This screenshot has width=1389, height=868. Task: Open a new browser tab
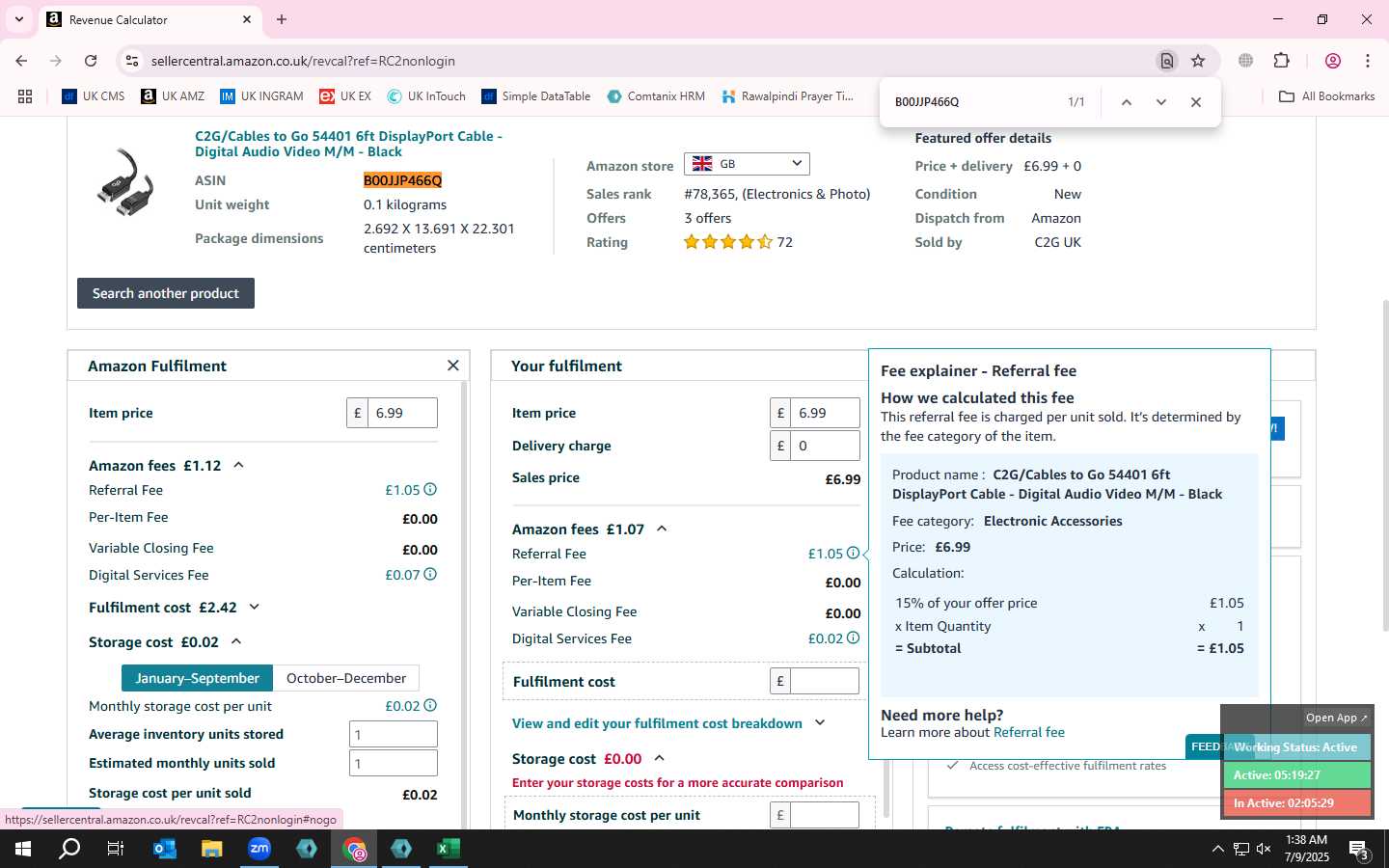pos(282,19)
